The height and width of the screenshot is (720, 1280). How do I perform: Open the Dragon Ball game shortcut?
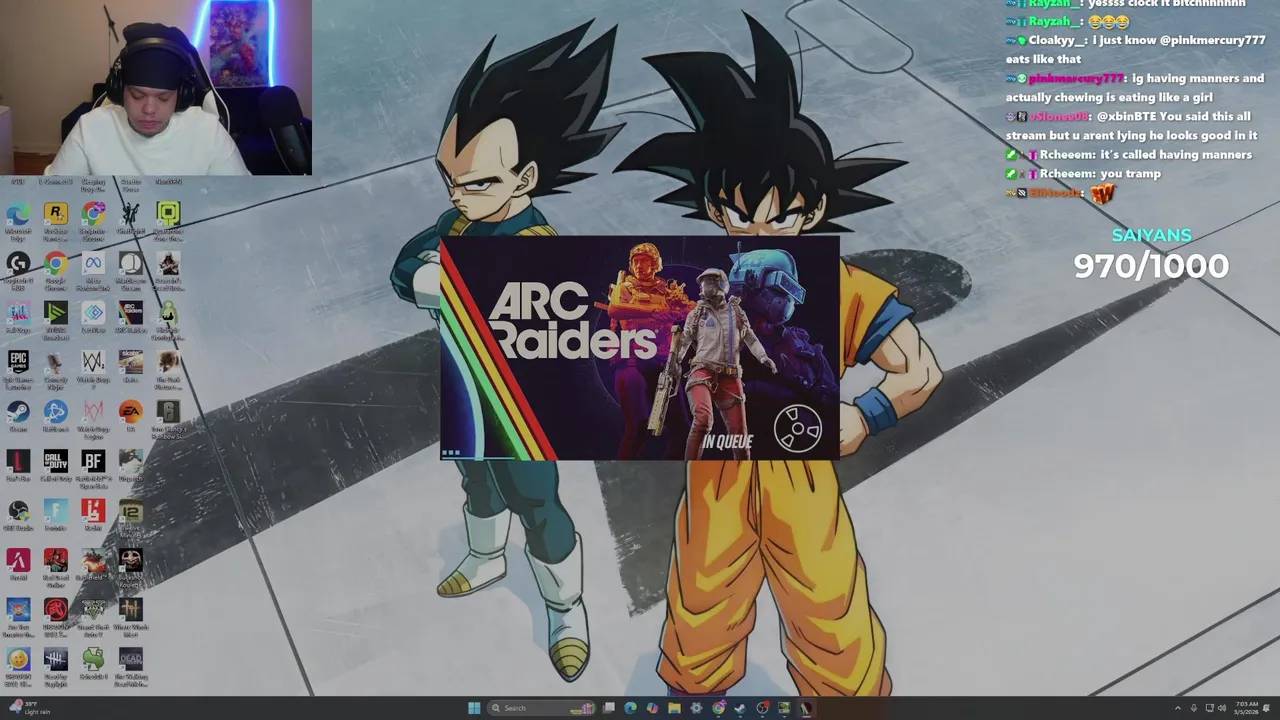click(17, 666)
